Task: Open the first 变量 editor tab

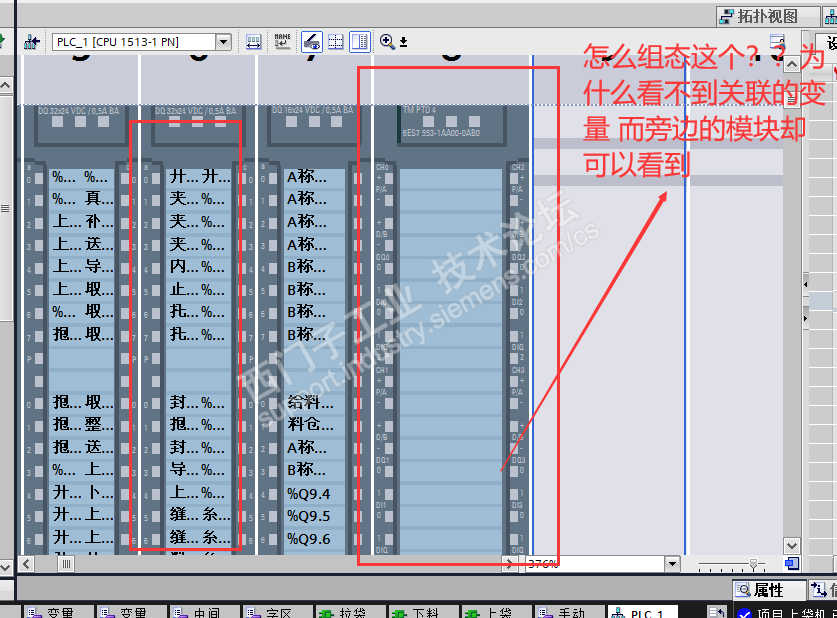Action: coord(58,612)
